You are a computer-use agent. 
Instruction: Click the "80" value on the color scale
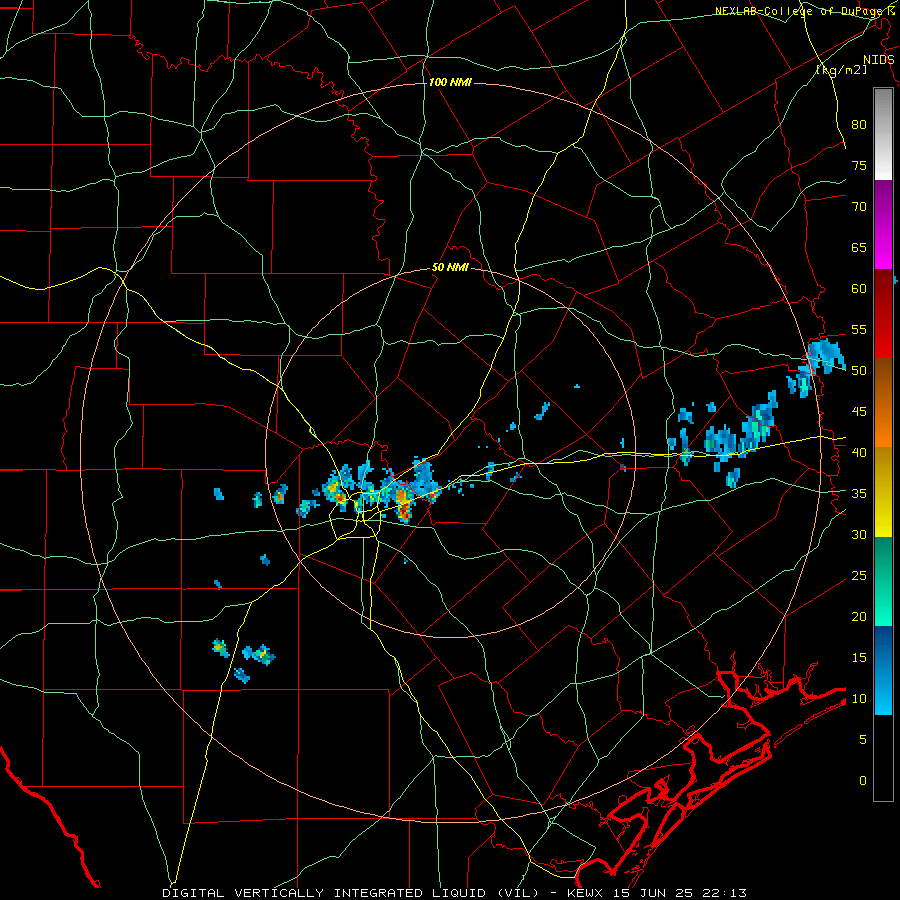(859, 125)
